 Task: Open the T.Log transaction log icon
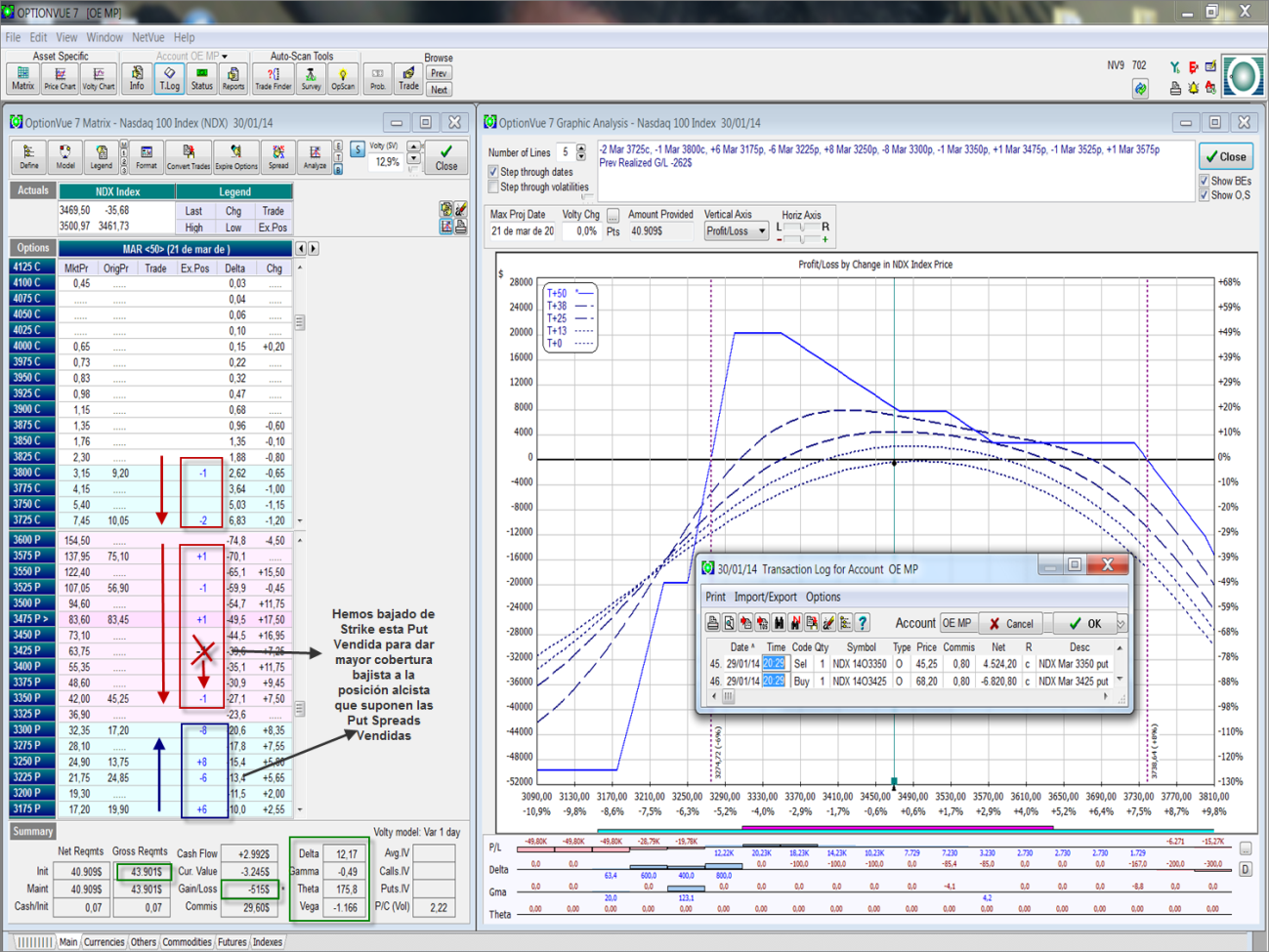tap(169, 78)
